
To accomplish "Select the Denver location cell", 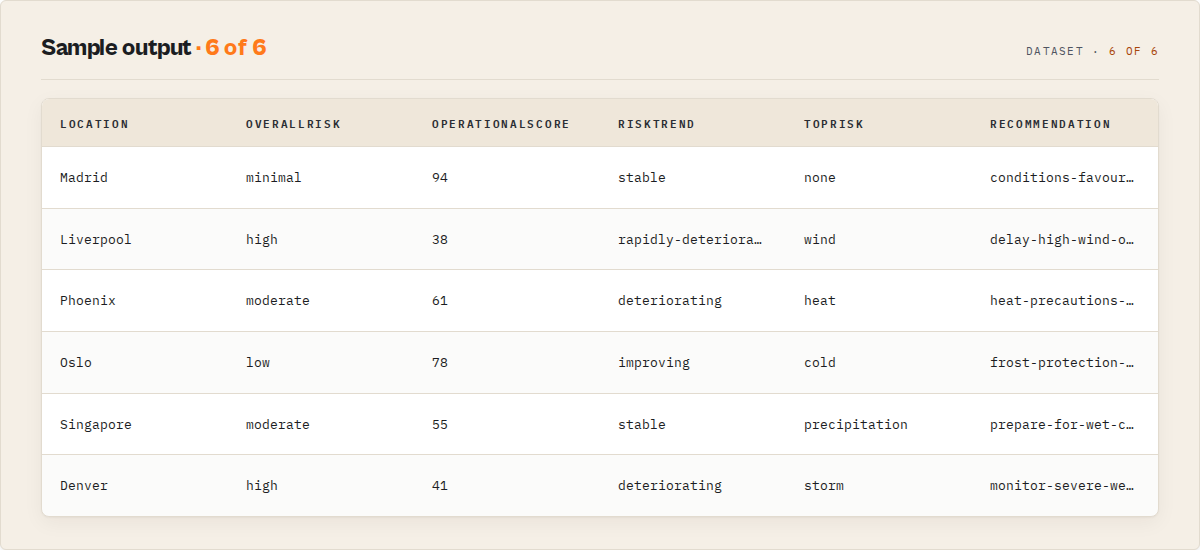I will (84, 486).
